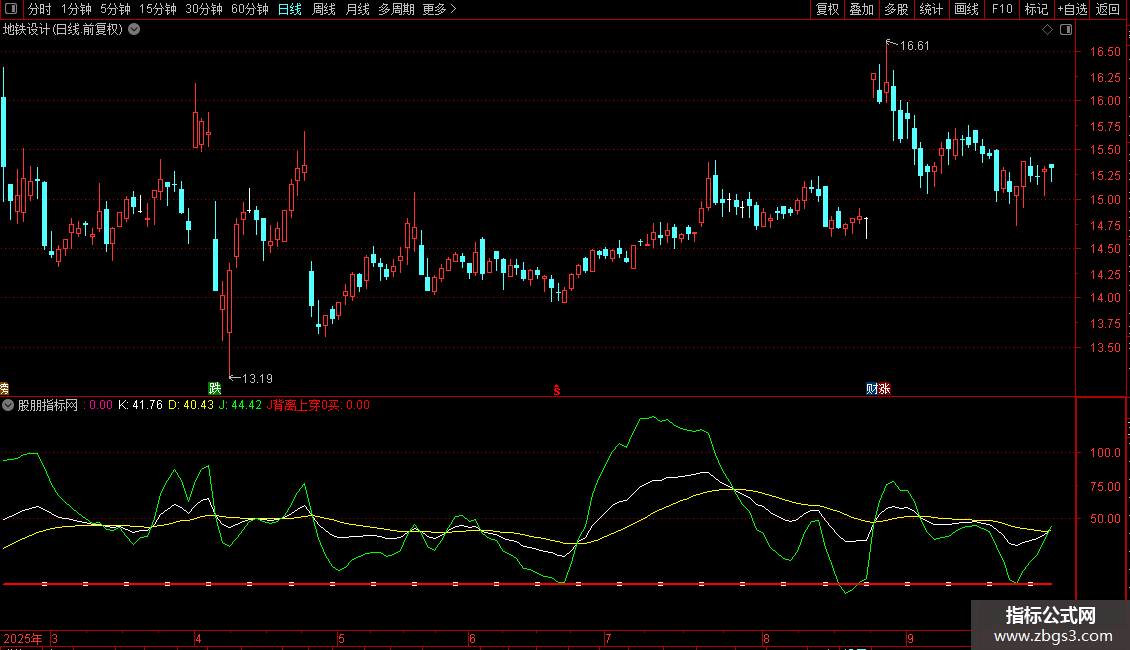
Task: Click the 16.00 level on price axis
Action: [1104, 101]
